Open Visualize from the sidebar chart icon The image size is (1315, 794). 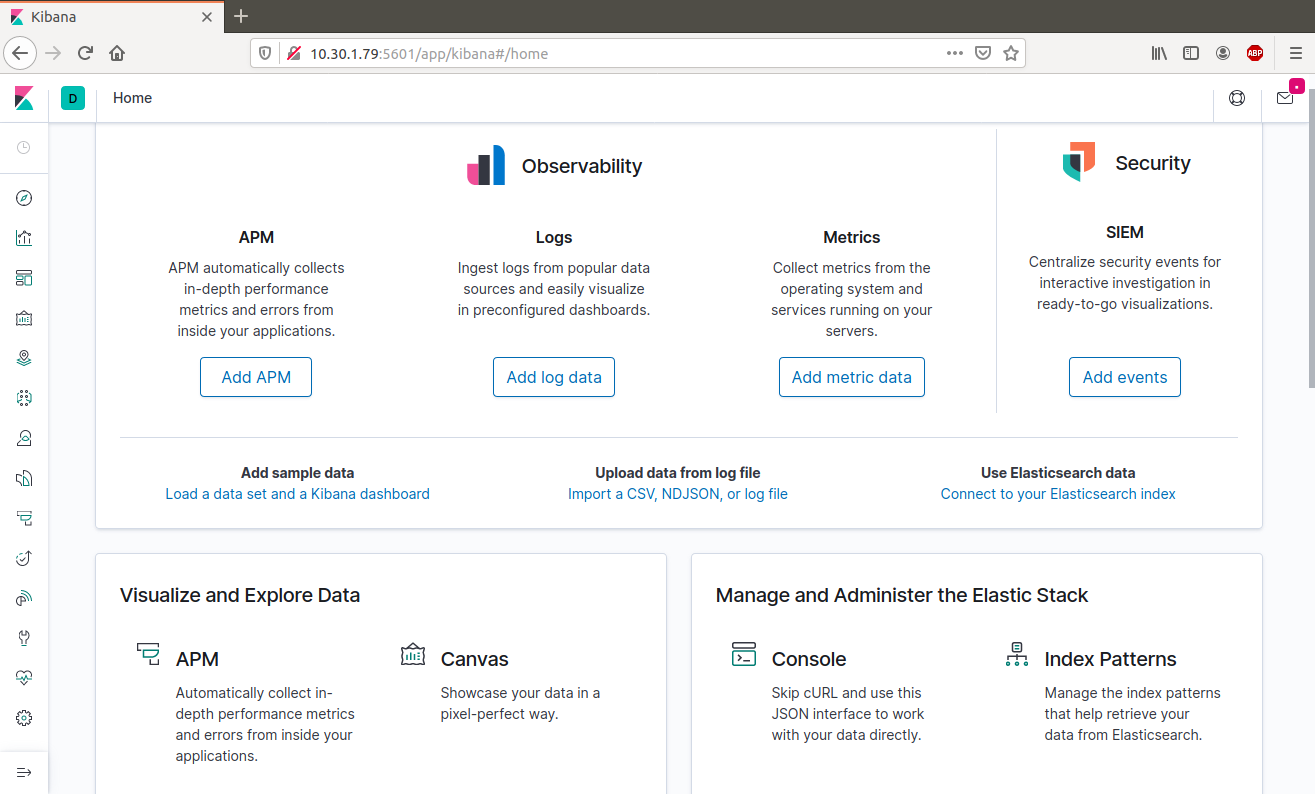[24, 238]
